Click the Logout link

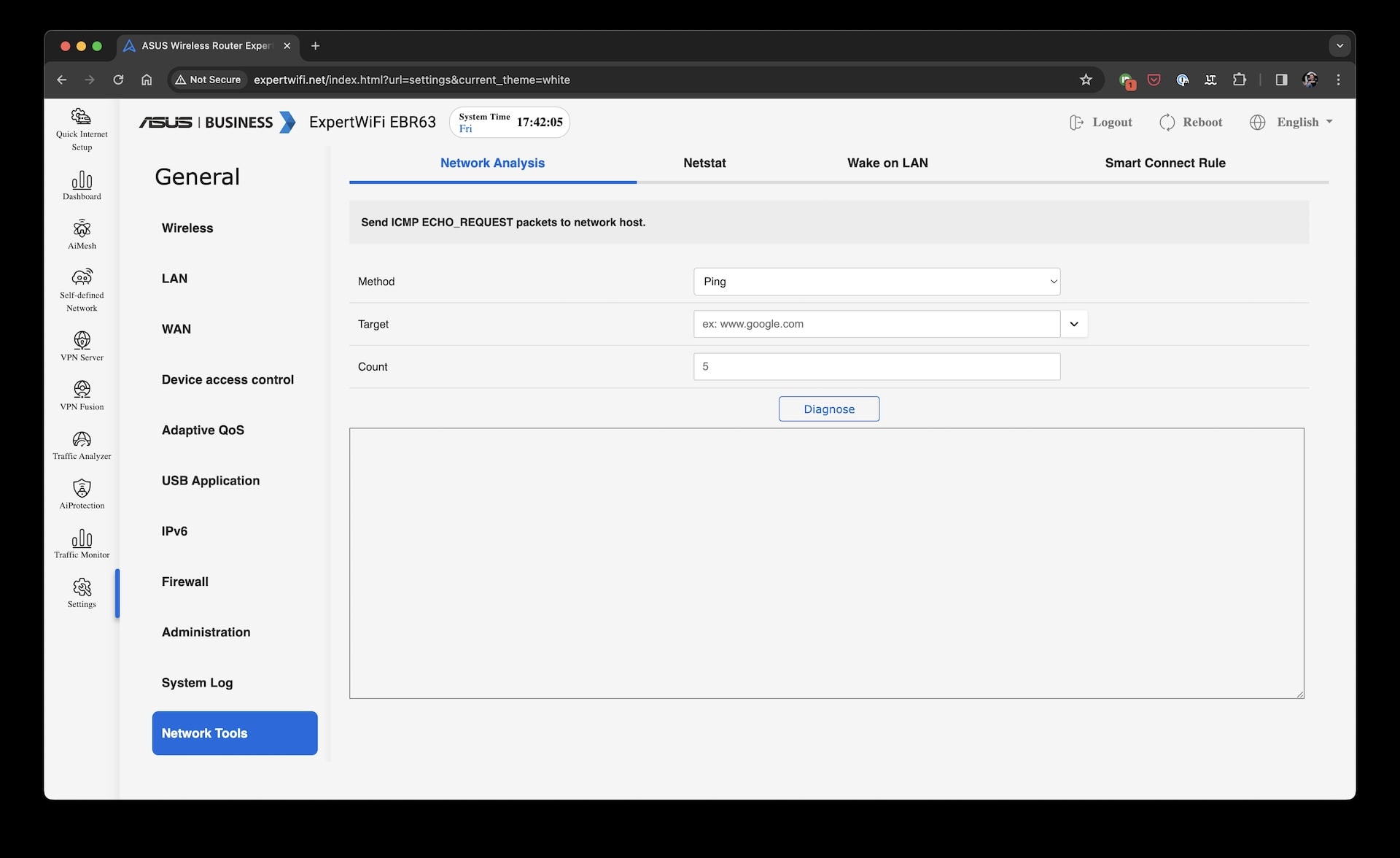[1100, 121]
